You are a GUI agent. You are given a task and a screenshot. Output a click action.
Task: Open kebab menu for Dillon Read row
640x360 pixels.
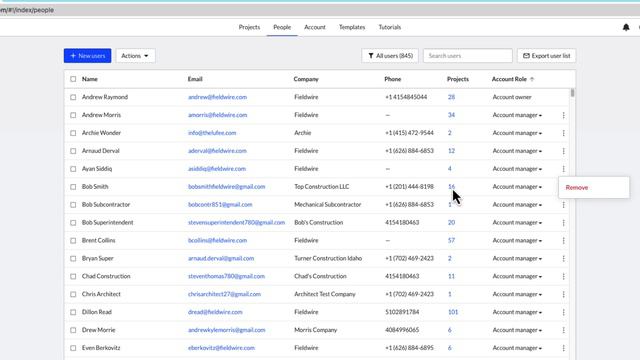click(x=563, y=312)
